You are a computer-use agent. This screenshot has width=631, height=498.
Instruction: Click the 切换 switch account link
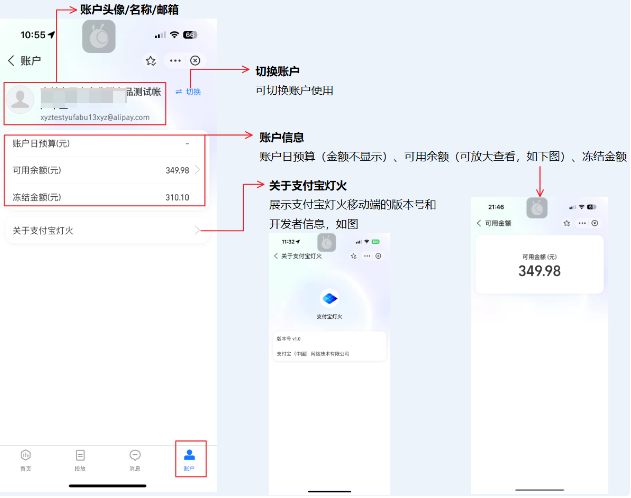point(193,92)
